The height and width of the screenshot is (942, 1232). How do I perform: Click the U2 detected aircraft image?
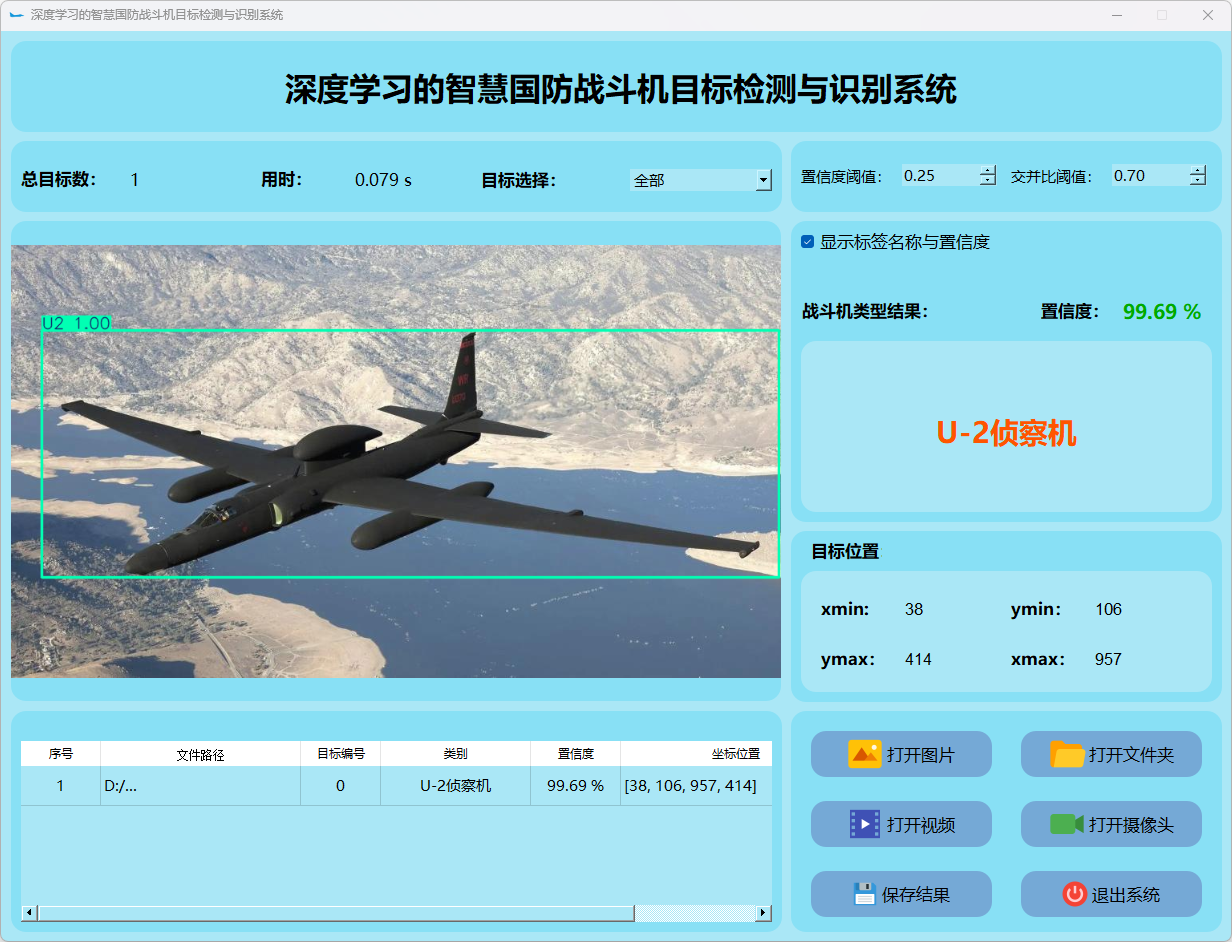tap(400, 460)
